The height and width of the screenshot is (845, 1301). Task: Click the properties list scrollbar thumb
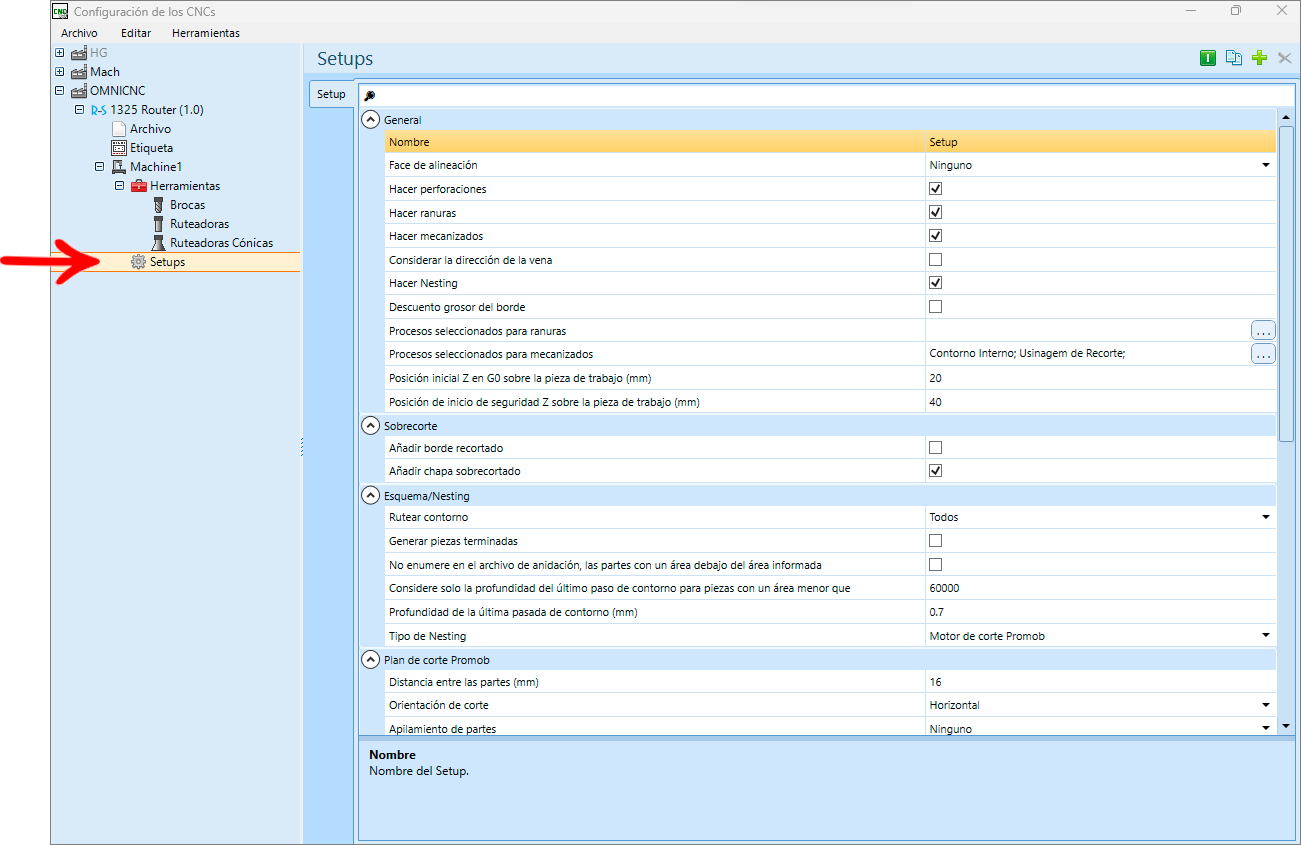click(1286, 283)
